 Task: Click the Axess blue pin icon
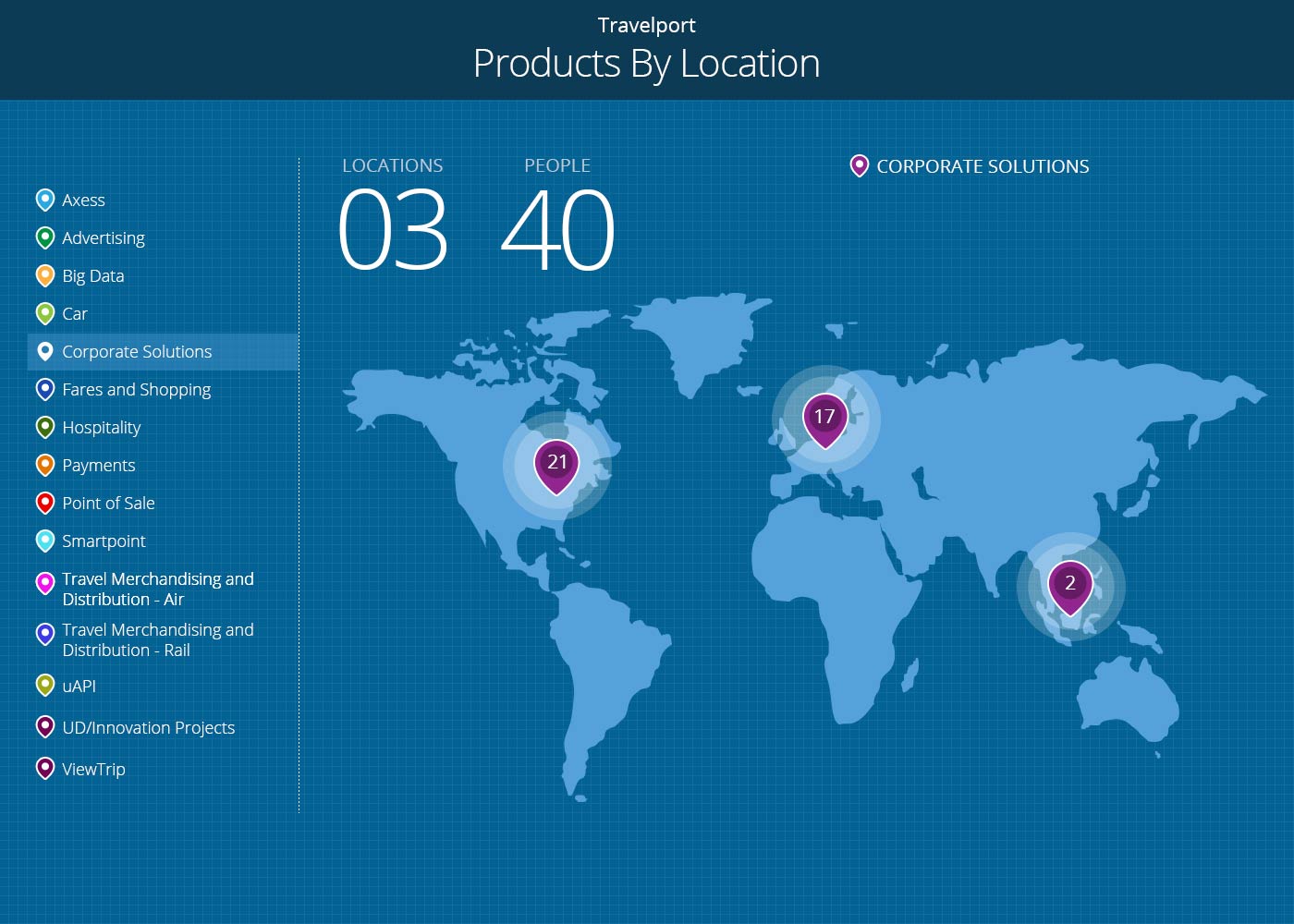[44, 200]
